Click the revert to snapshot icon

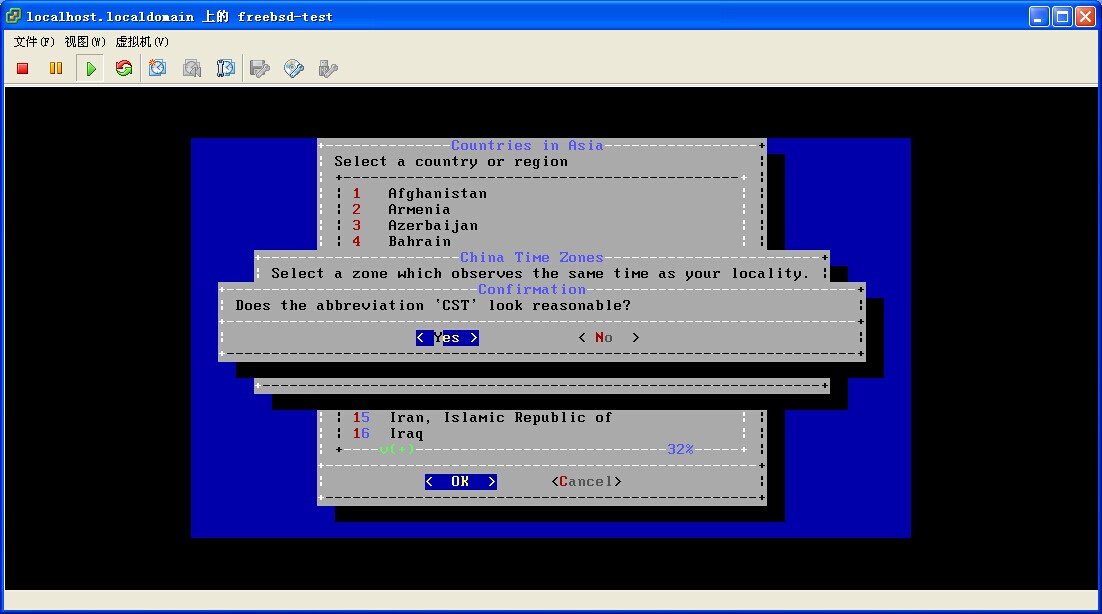pyautogui.click(x=192, y=68)
